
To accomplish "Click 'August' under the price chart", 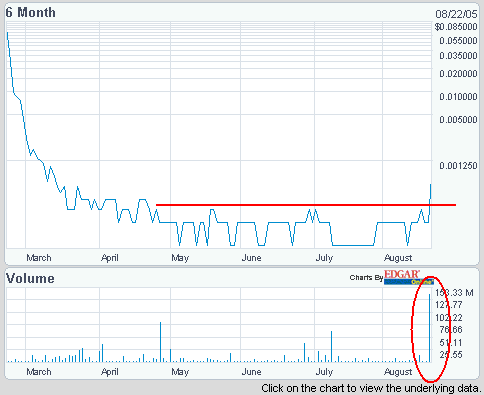I will (398, 258).
